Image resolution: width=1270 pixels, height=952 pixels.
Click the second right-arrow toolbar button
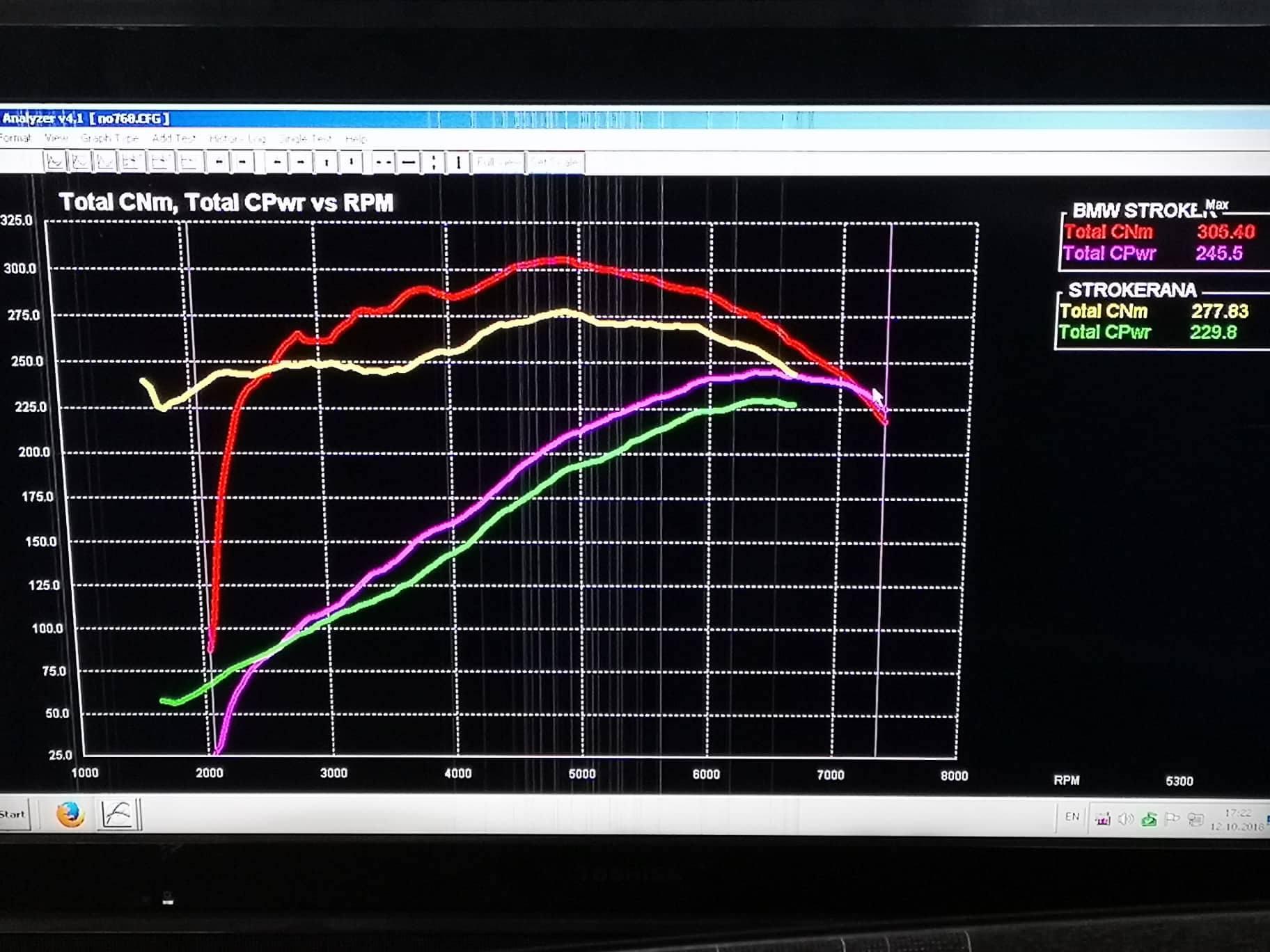click(x=301, y=162)
